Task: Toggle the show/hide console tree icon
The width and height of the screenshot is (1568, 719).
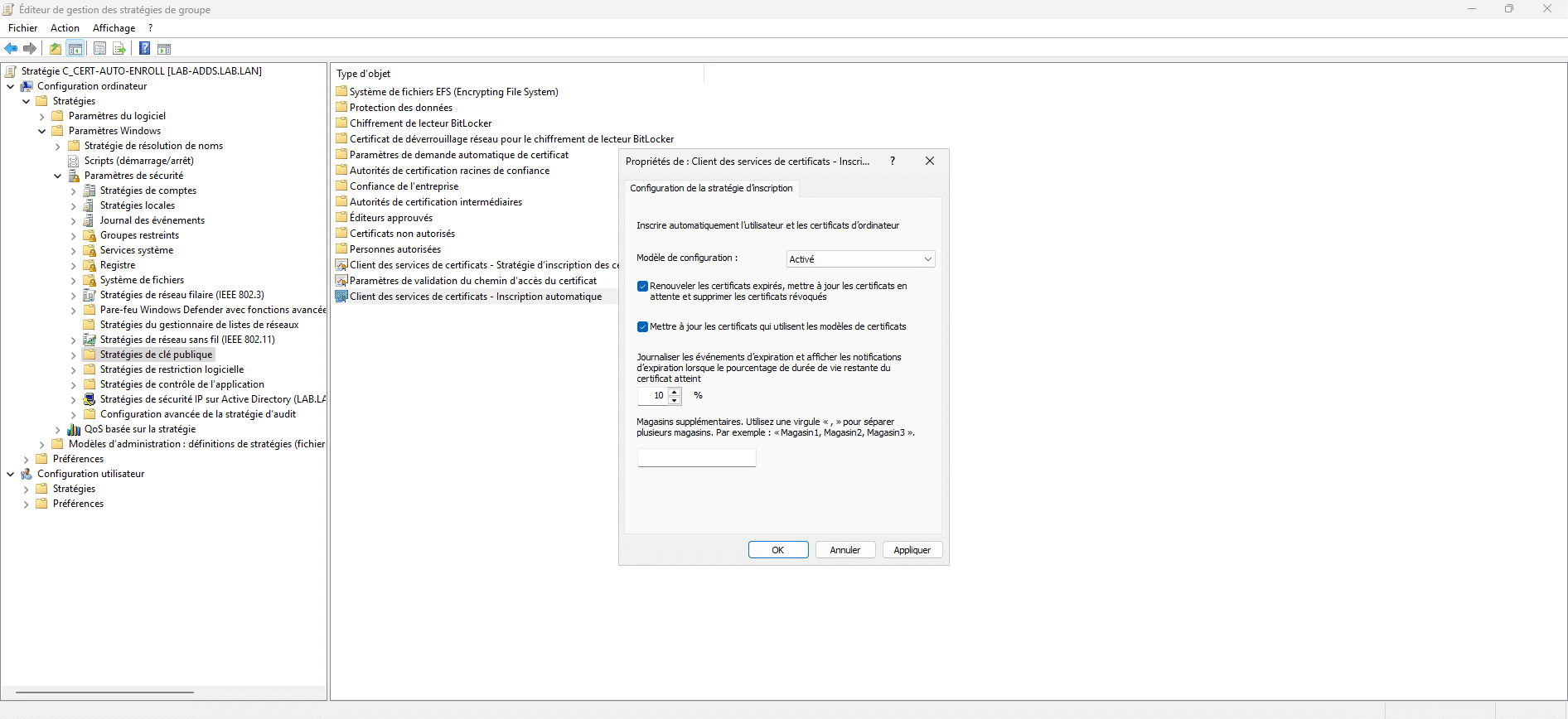Action: tap(75, 49)
